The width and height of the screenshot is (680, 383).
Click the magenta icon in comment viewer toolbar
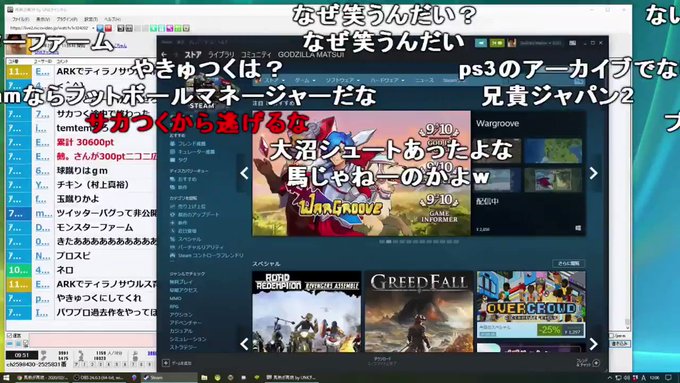pyautogui.click(x=170, y=28)
